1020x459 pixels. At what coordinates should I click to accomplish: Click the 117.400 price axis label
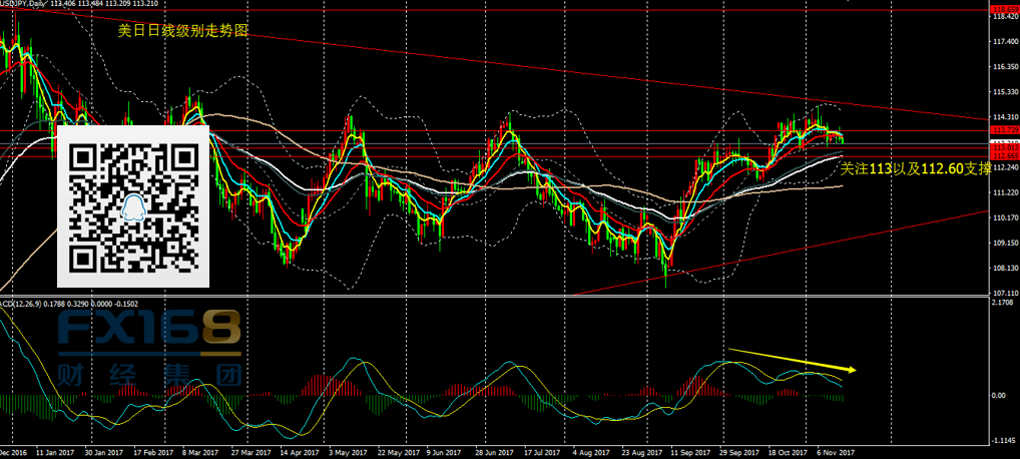click(1004, 42)
